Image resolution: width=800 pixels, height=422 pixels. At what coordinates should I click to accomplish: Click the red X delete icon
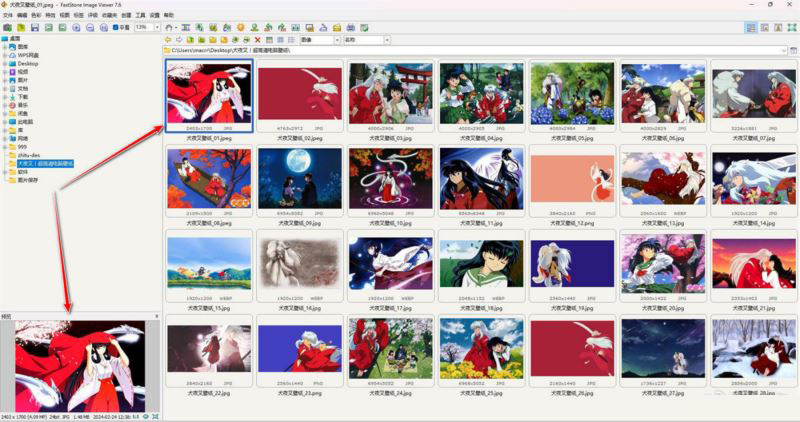point(258,40)
